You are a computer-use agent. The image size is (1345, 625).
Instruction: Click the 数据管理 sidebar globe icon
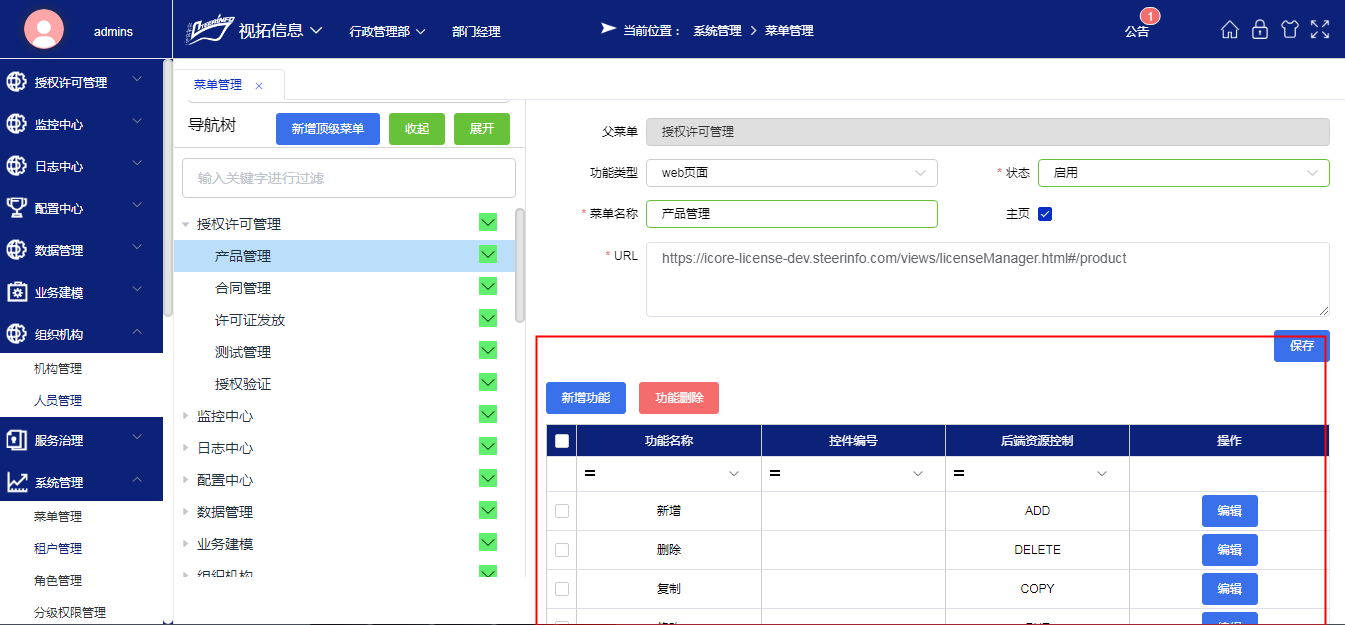point(17,250)
